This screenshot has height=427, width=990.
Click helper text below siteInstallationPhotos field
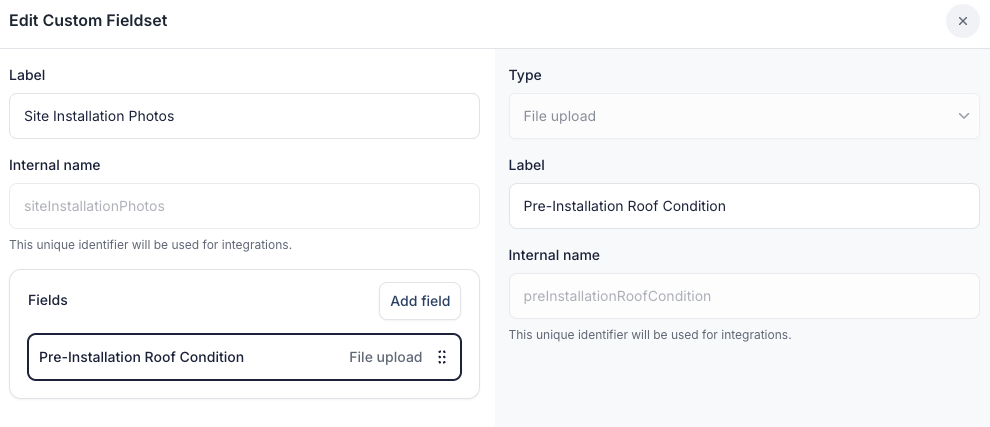pos(150,244)
